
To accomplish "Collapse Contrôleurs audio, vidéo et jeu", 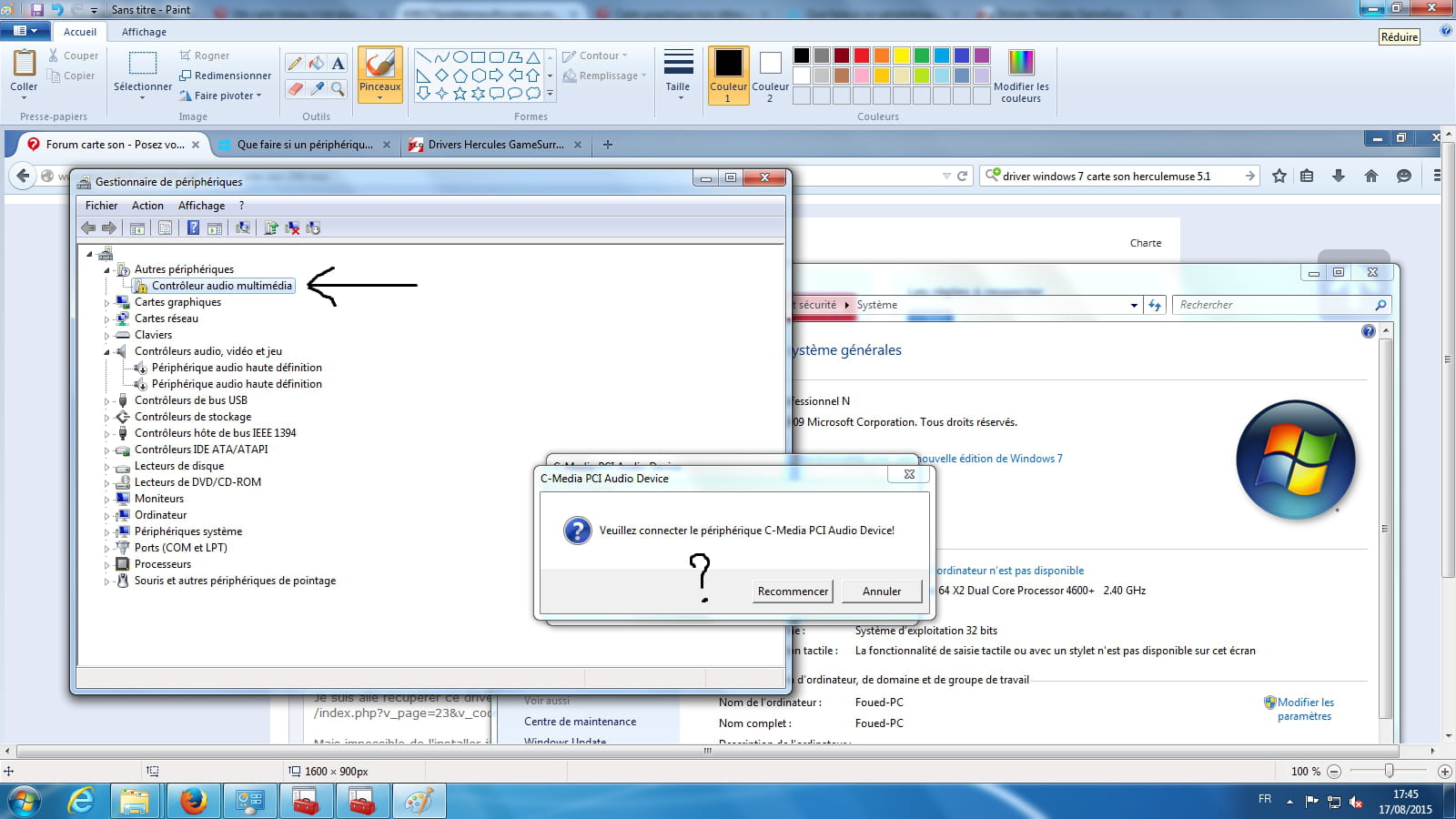I will 106,352.
